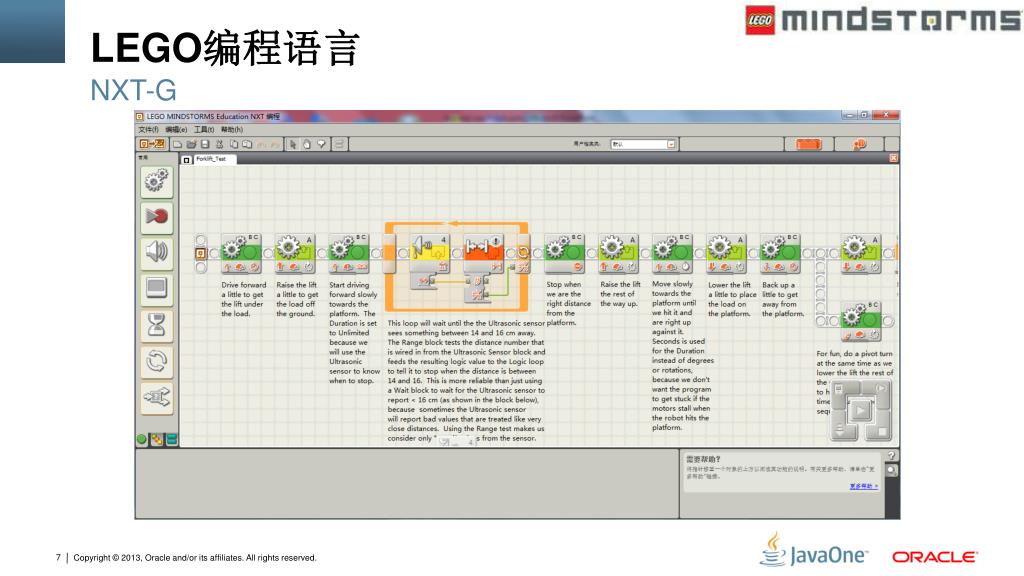The width and height of the screenshot is (1024, 576).
Task: Create a new program with the toolbar icon
Action: 178,144
